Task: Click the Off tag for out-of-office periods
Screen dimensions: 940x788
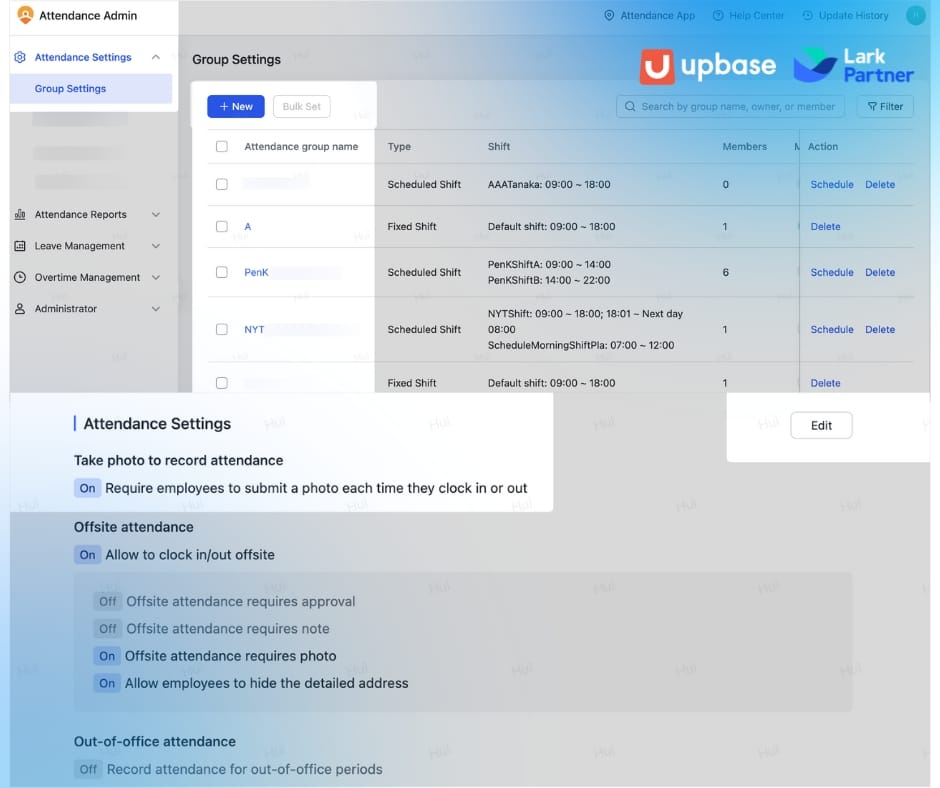Action: pyautogui.click(x=88, y=769)
